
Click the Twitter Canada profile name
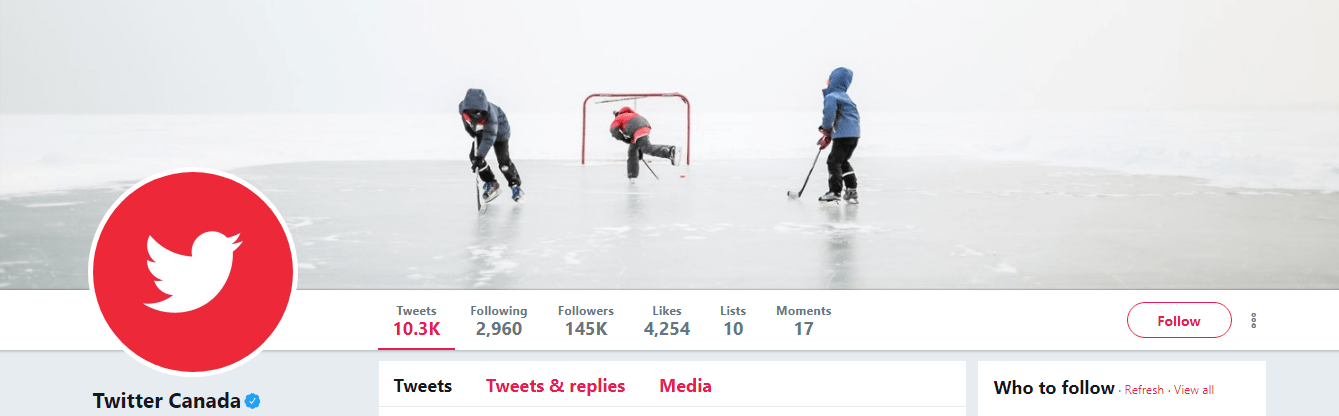(167, 401)
